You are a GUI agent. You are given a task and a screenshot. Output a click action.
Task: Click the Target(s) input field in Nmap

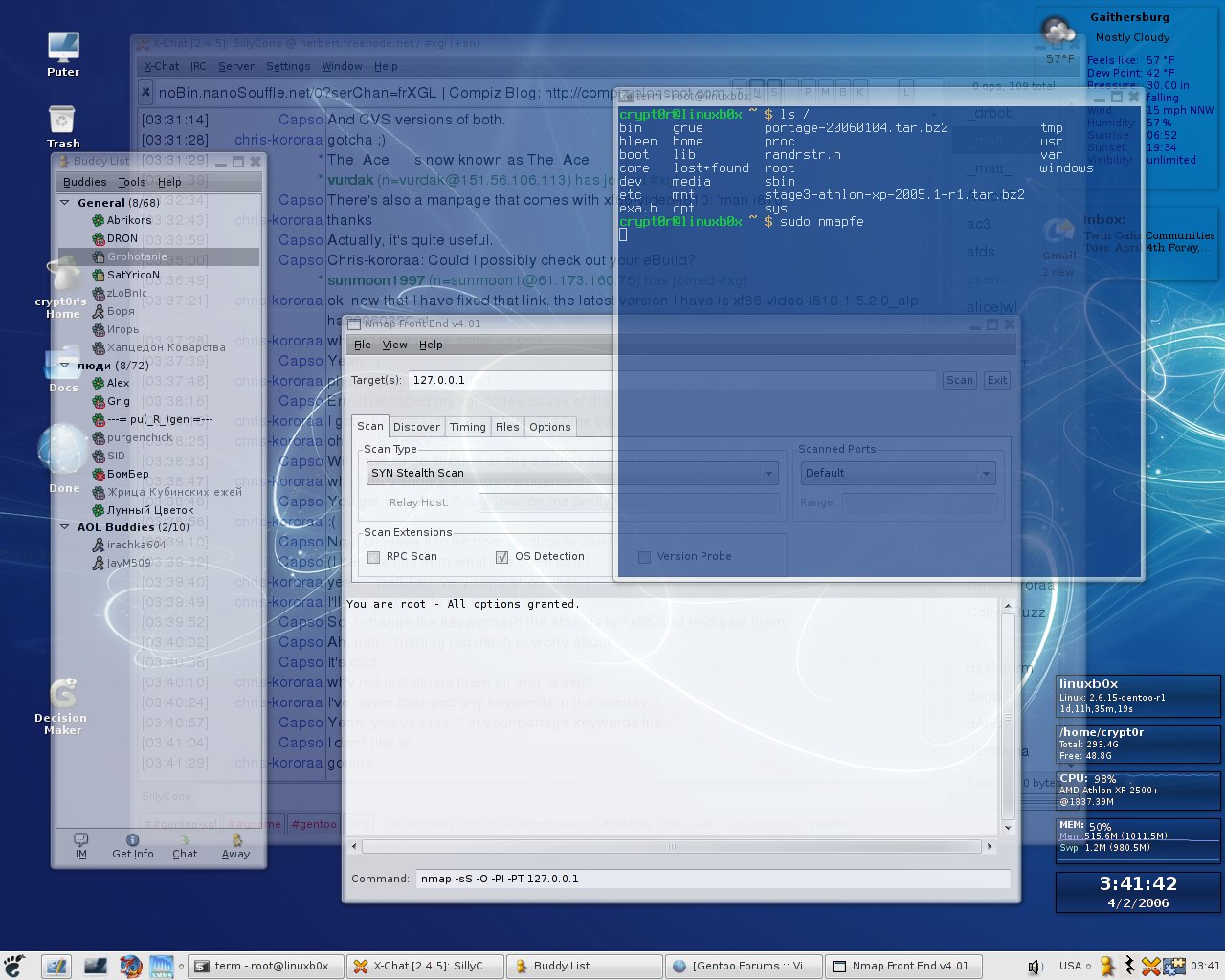pyautogui.click(x=672, y=380)
